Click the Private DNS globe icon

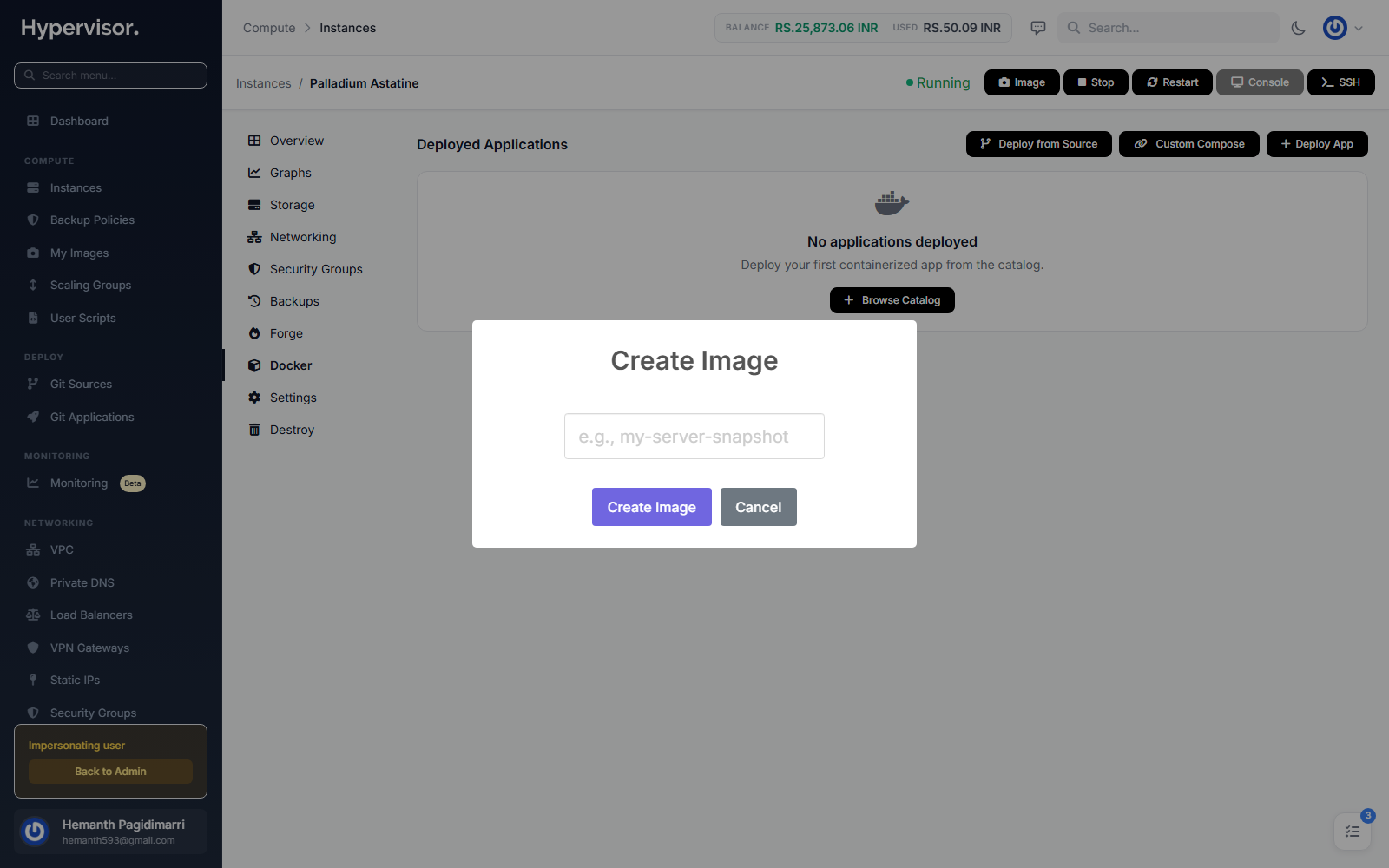33,582
